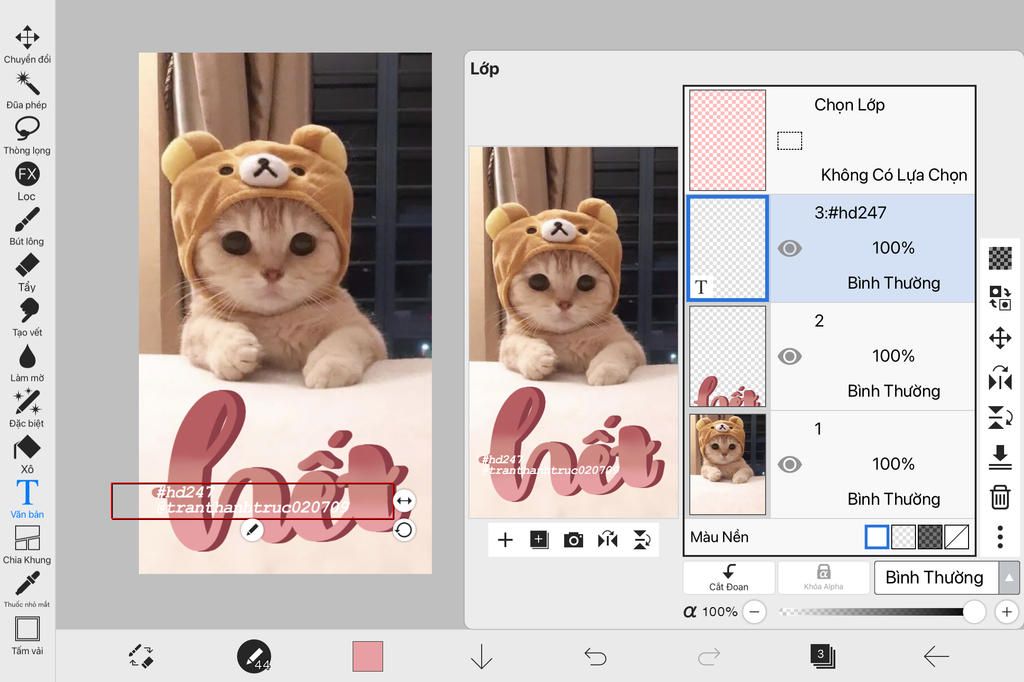This screenshot has width=1024, height=682.
Task: Click checkerboard icon in layer sidebar
Action: click(1000, 258)
